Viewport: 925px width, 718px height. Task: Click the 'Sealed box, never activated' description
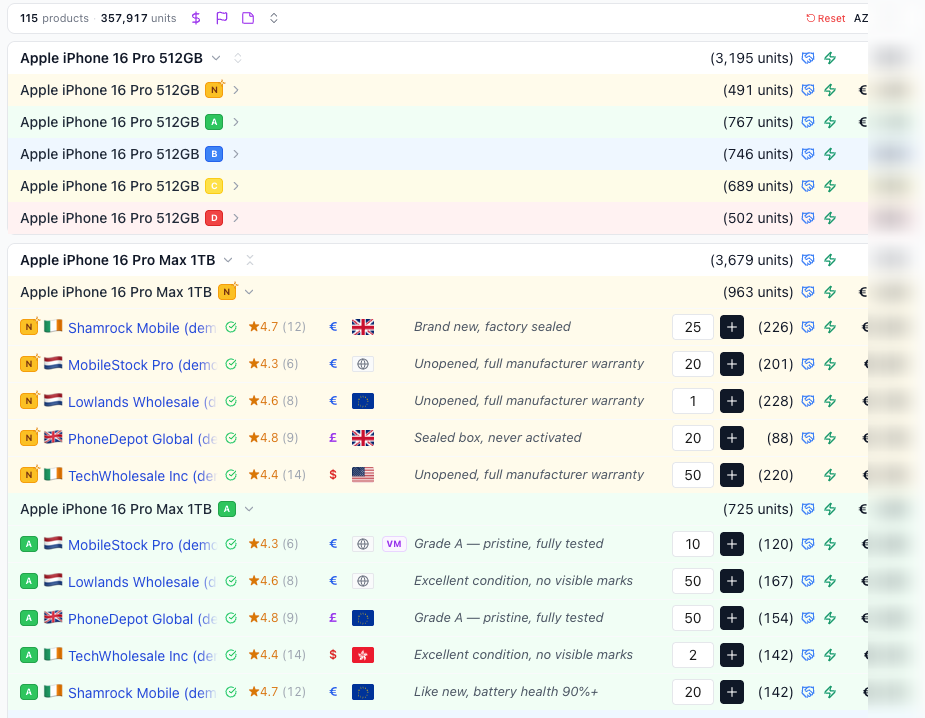pos(497,438)
